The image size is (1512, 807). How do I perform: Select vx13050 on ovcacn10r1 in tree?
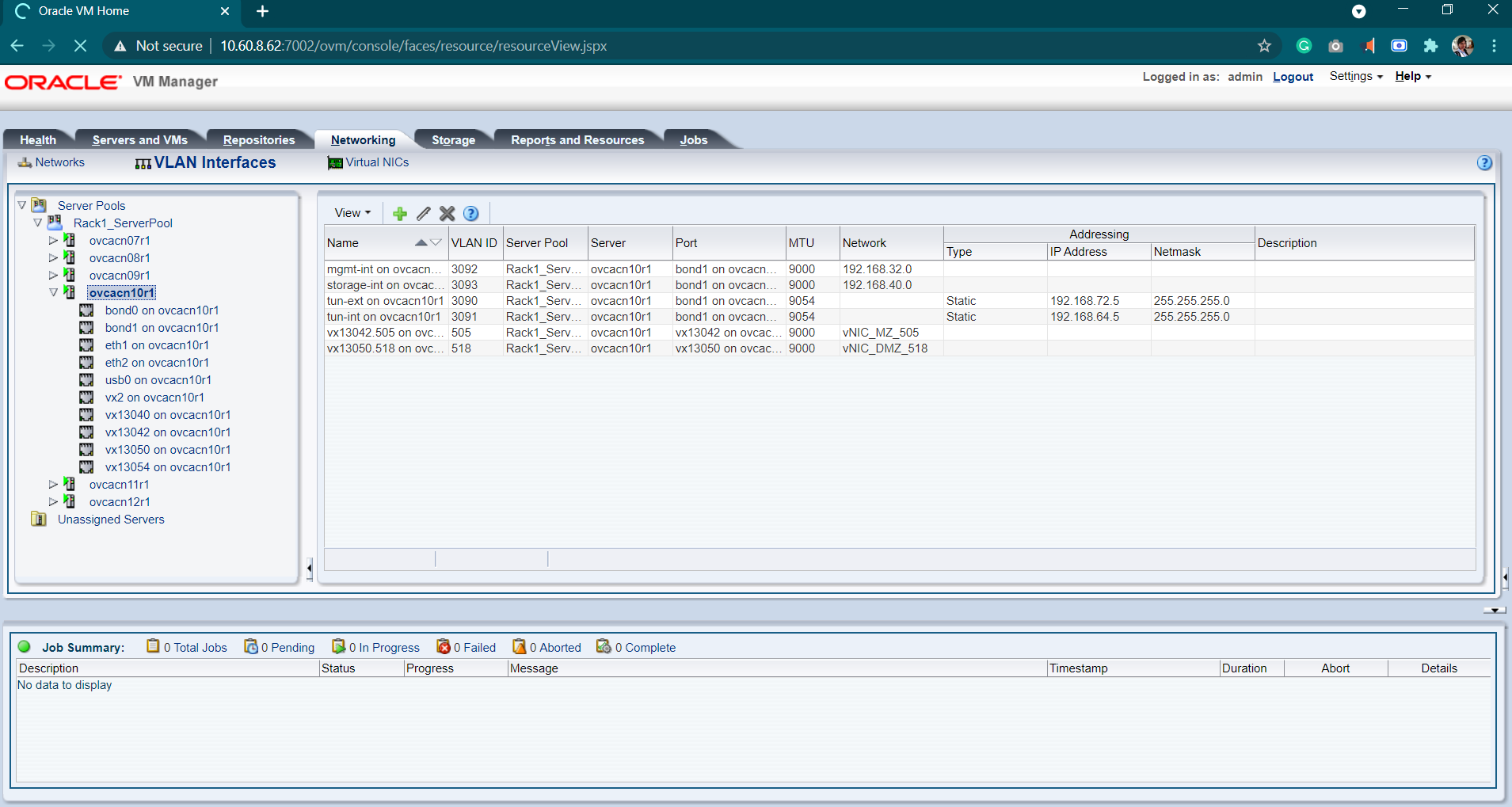point(168,450)
